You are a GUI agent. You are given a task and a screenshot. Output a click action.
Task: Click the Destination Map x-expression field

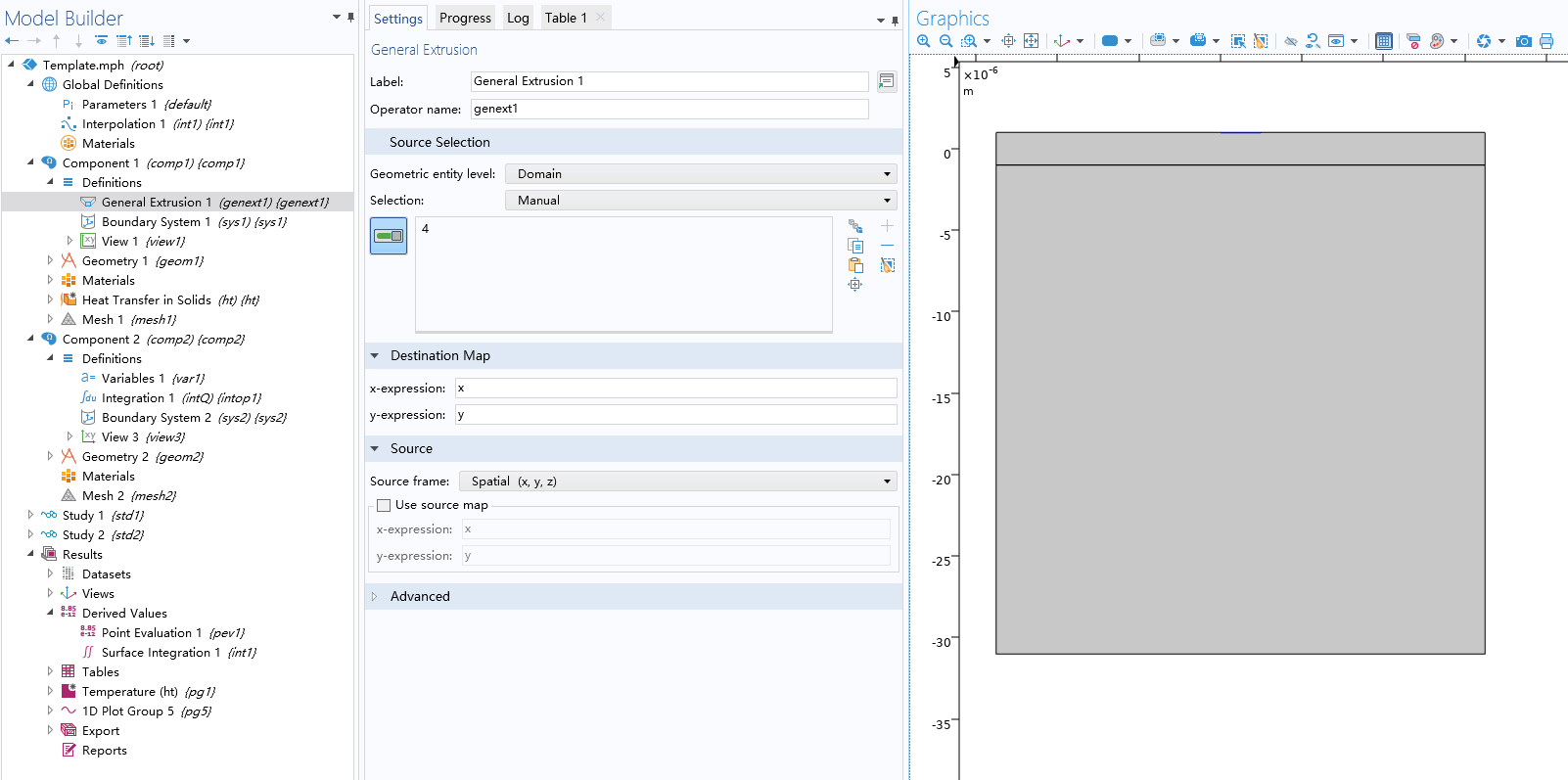point(675,388)
